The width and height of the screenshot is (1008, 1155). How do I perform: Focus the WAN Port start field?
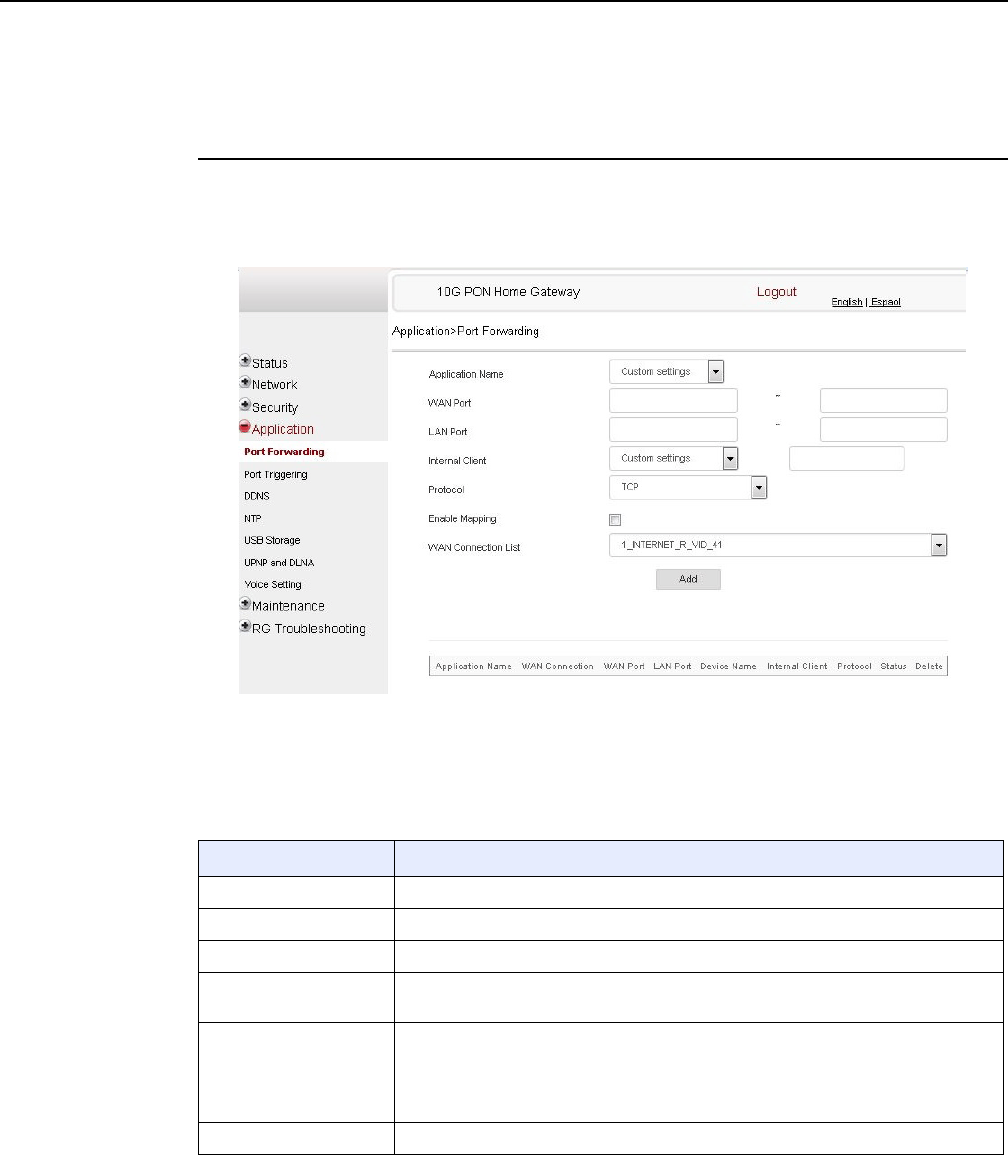click(673, 401)
